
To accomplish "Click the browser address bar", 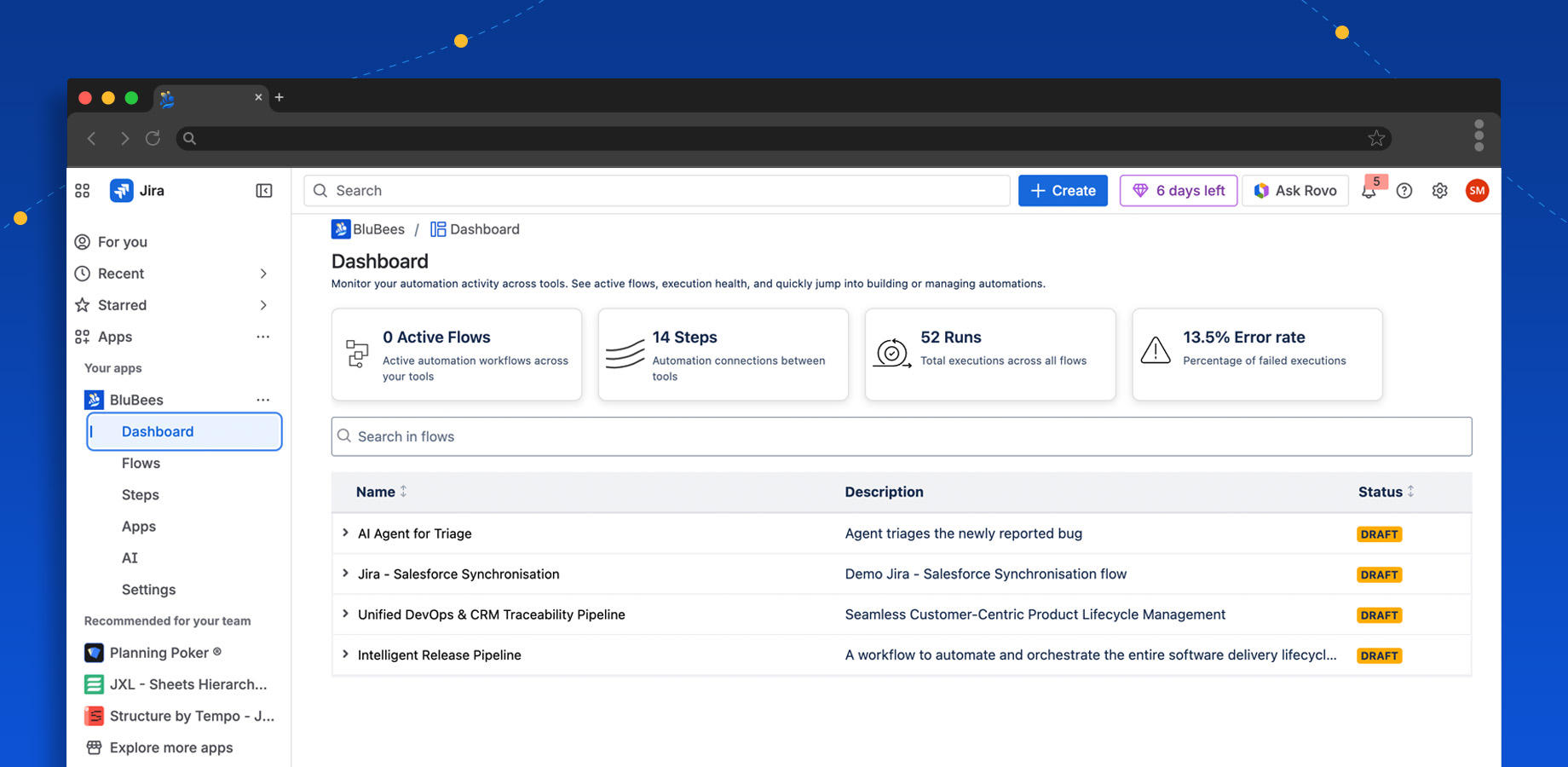I will click(x=784, y=138).
